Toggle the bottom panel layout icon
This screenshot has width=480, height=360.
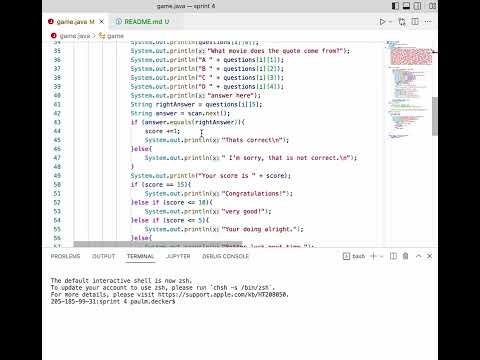point(406,6)
